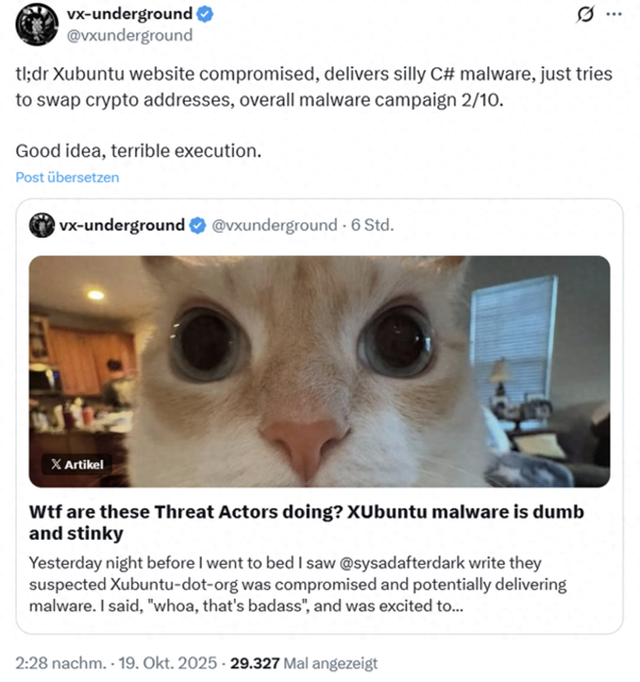The image size is (640, 682).
Task: Click "Post übersetzen" to translate the post
Action: point(67,177)
